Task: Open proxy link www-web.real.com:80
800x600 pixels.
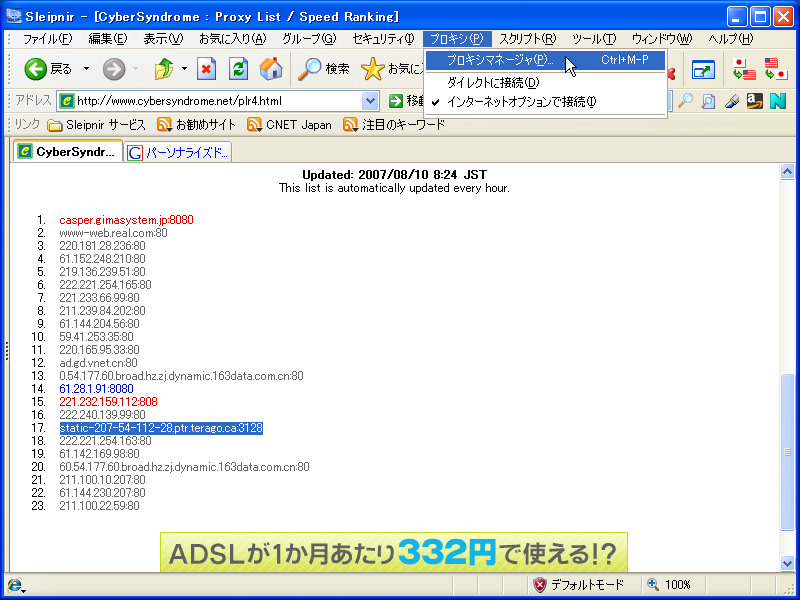Action: [113, 233]
